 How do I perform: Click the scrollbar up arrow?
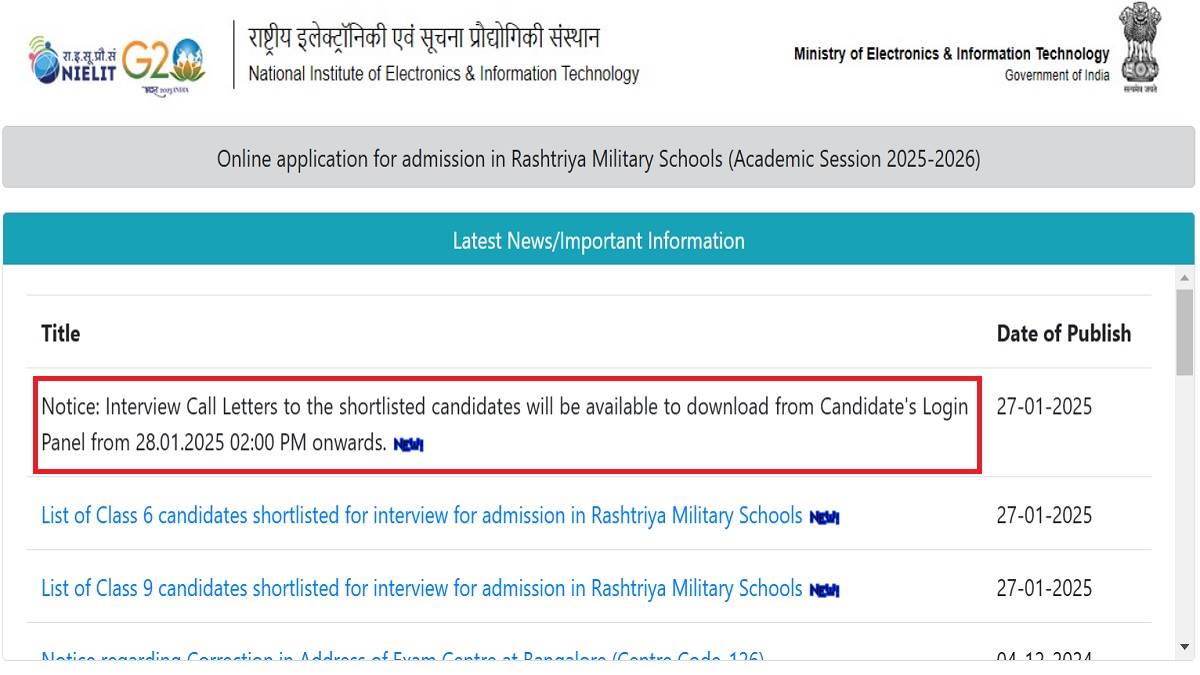pos(1185,278)
